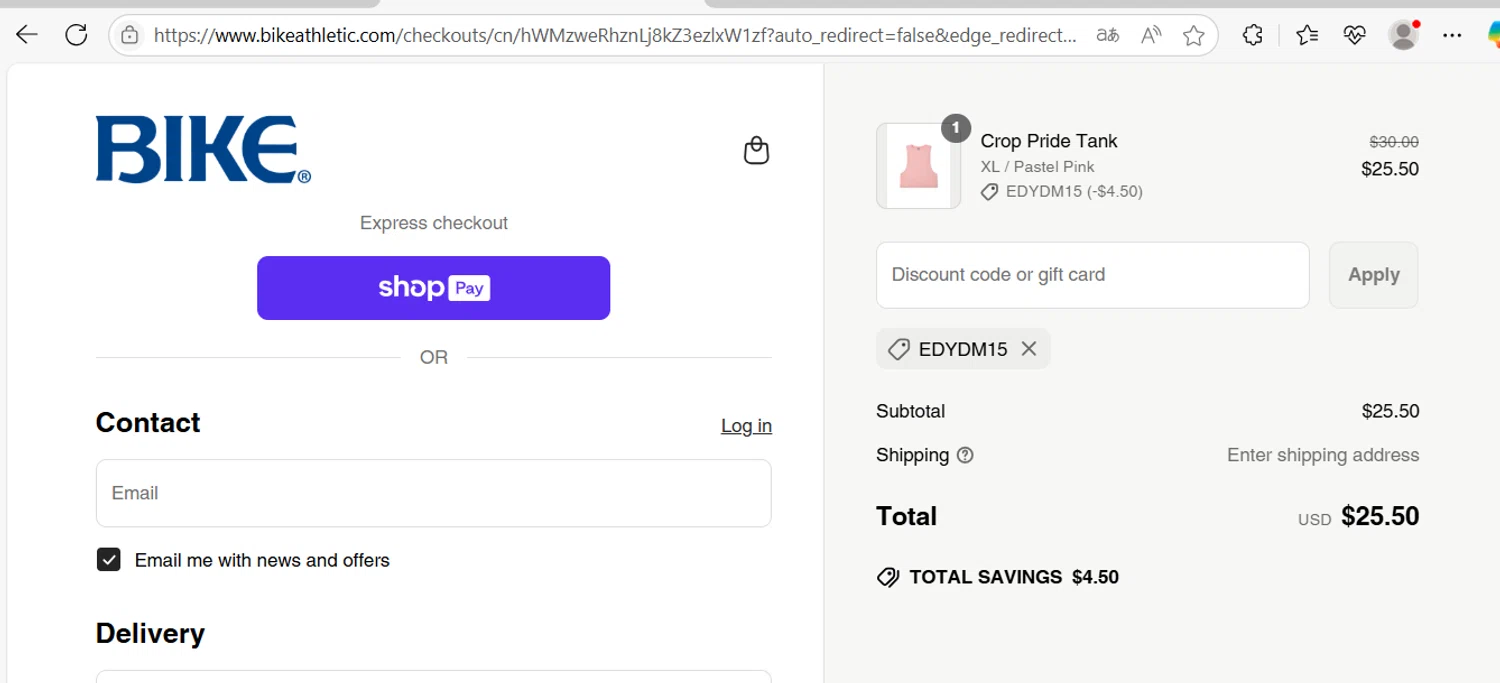Click the Subtotal label
The width and height of the screenshot is (1500, 683).
pos(910,411)
